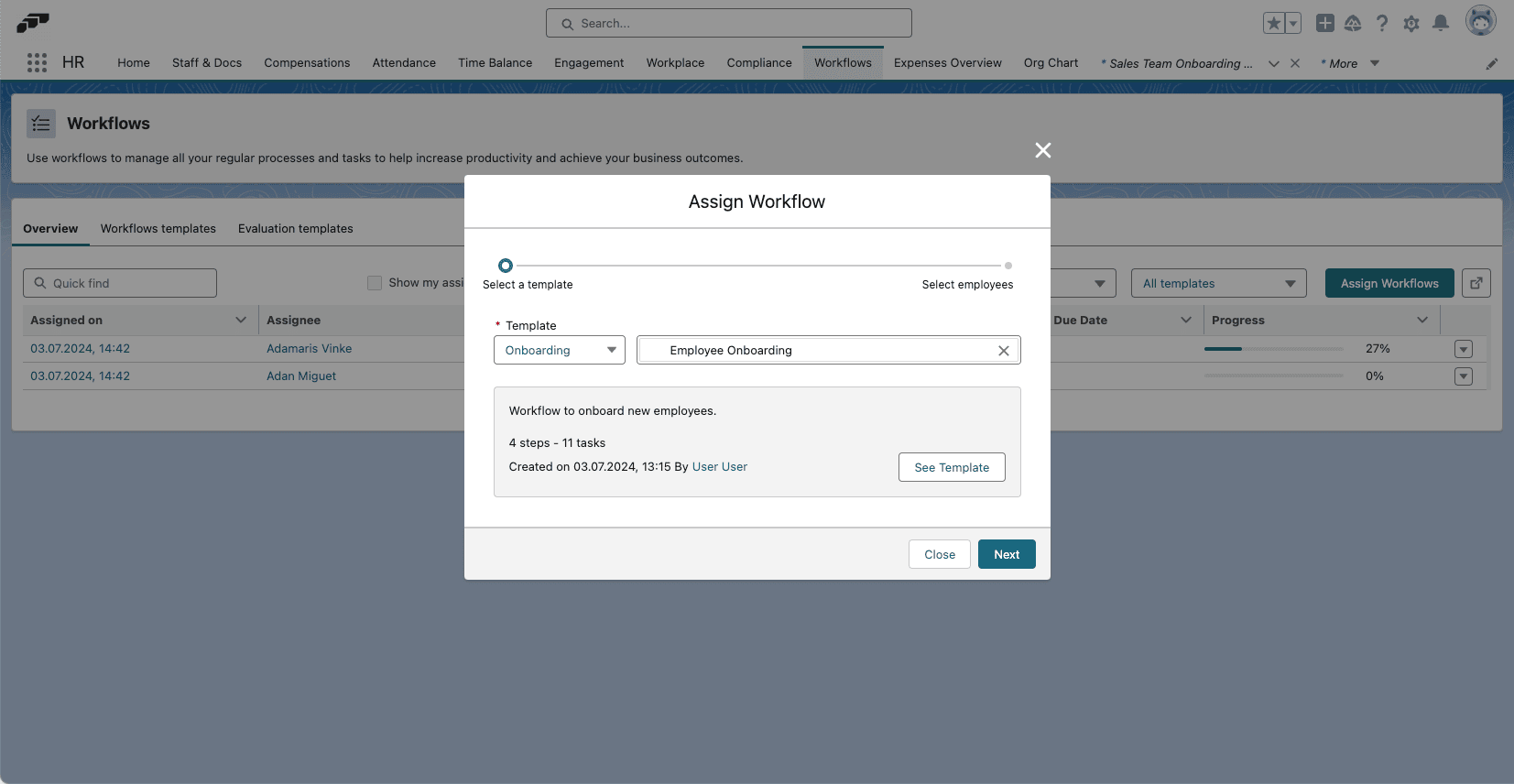Viewport: 1514px width, 784px height.
Task: Go to the Home nav item
Action: coord(134,63)
